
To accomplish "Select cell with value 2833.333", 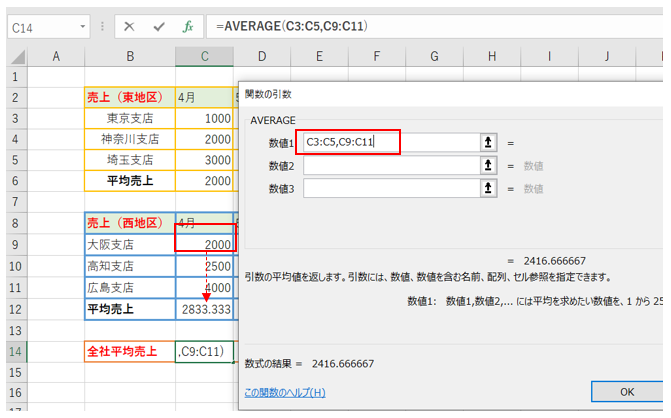I will tap(205, 310).
